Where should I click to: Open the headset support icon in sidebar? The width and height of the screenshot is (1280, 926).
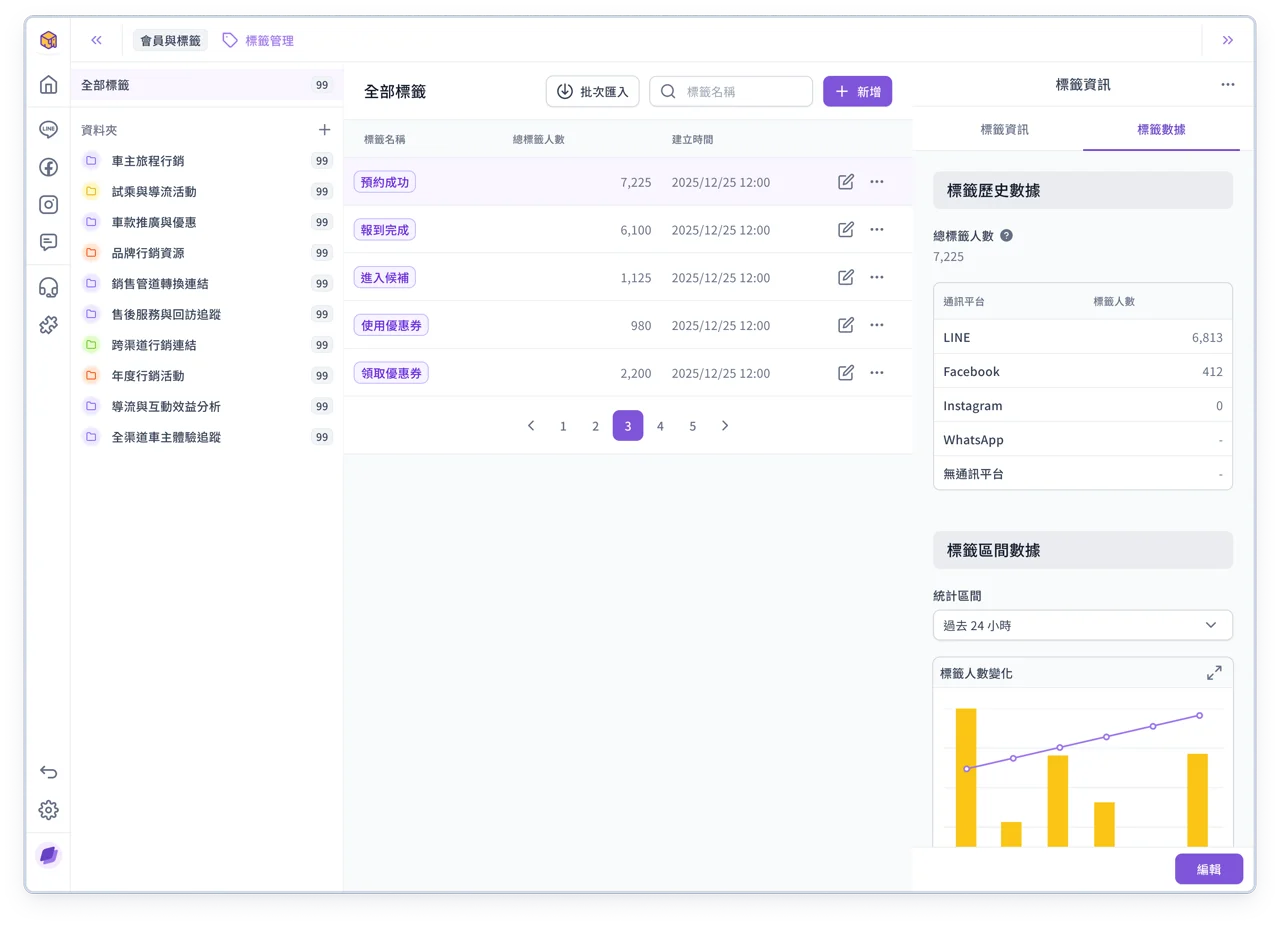48,287
